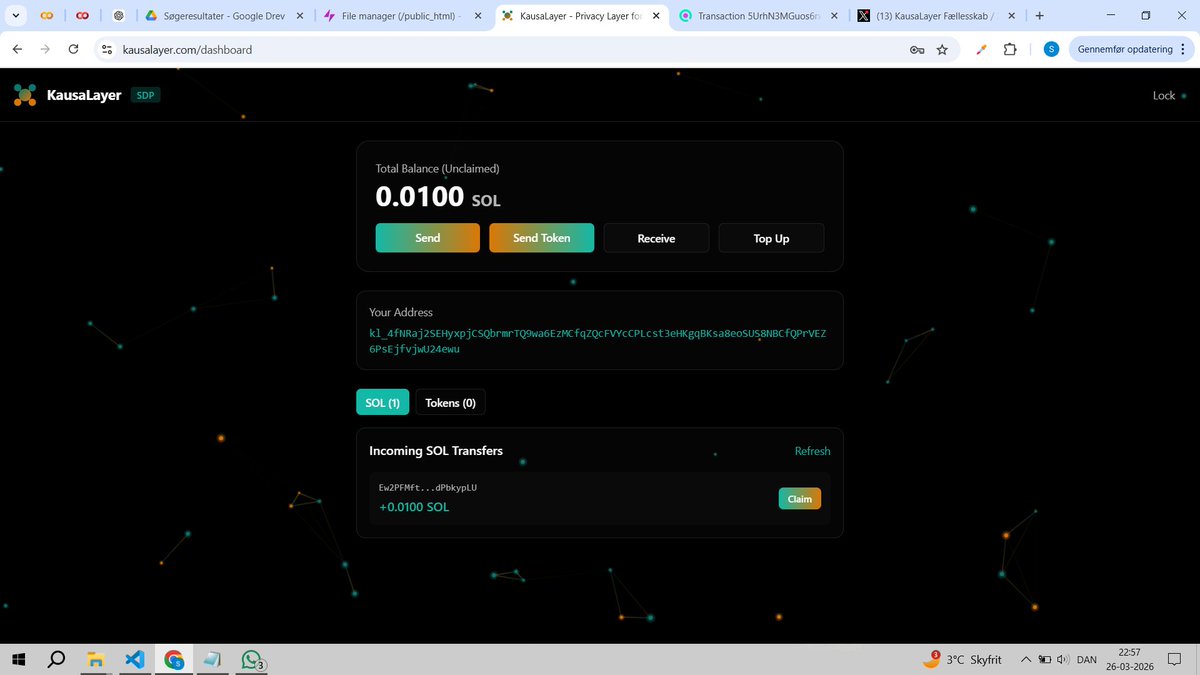The image size is (1200, 675).
Task: Click the Send Token button
Action: click(x=542, y=238)
